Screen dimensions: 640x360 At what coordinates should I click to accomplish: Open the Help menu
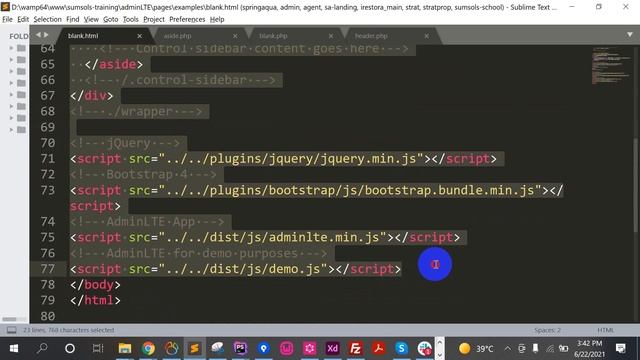coord(217,19)
